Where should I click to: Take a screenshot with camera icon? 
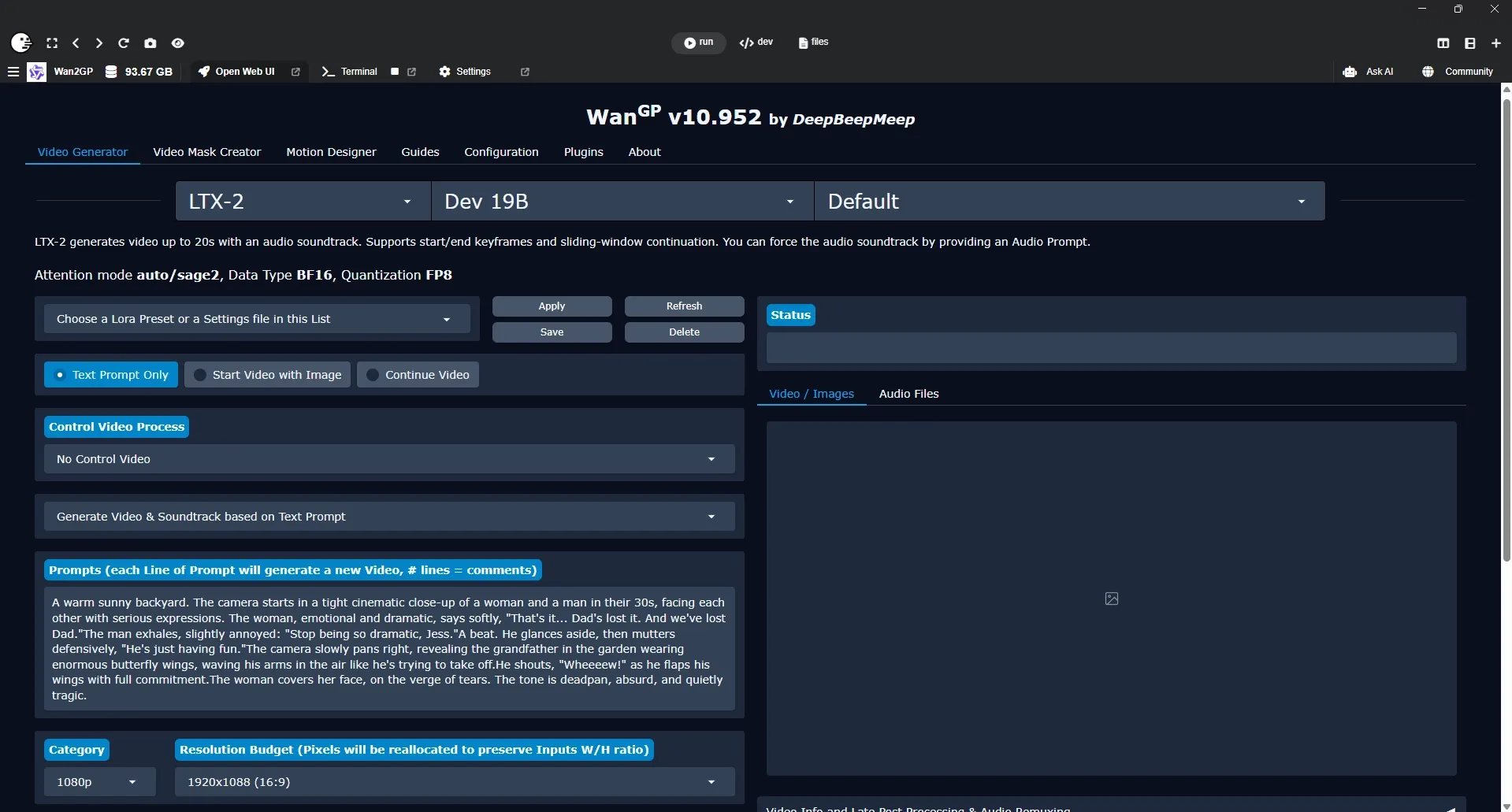click(150, 43)
